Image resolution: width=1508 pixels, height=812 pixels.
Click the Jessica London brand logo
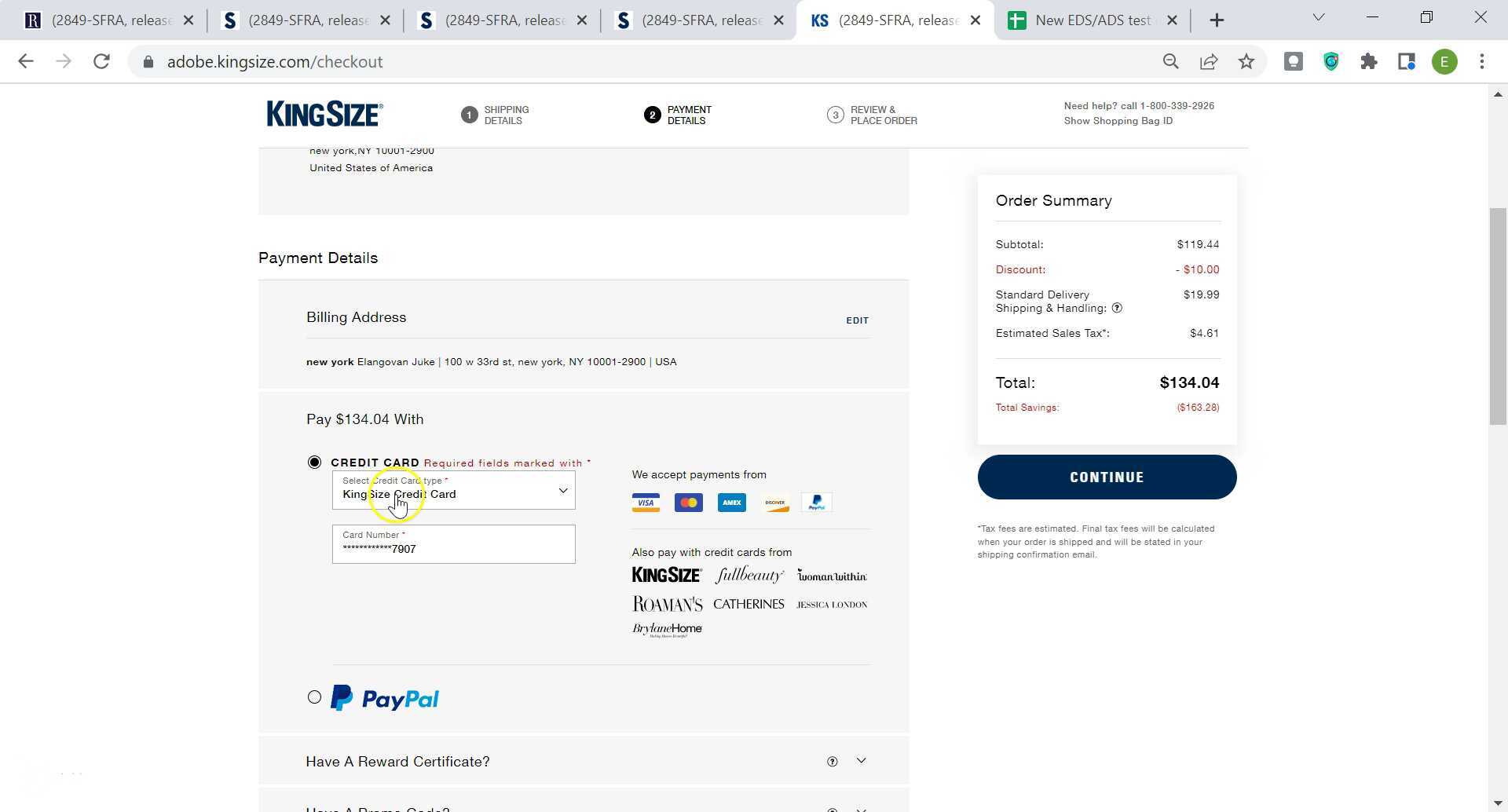[x=832, y=605]
